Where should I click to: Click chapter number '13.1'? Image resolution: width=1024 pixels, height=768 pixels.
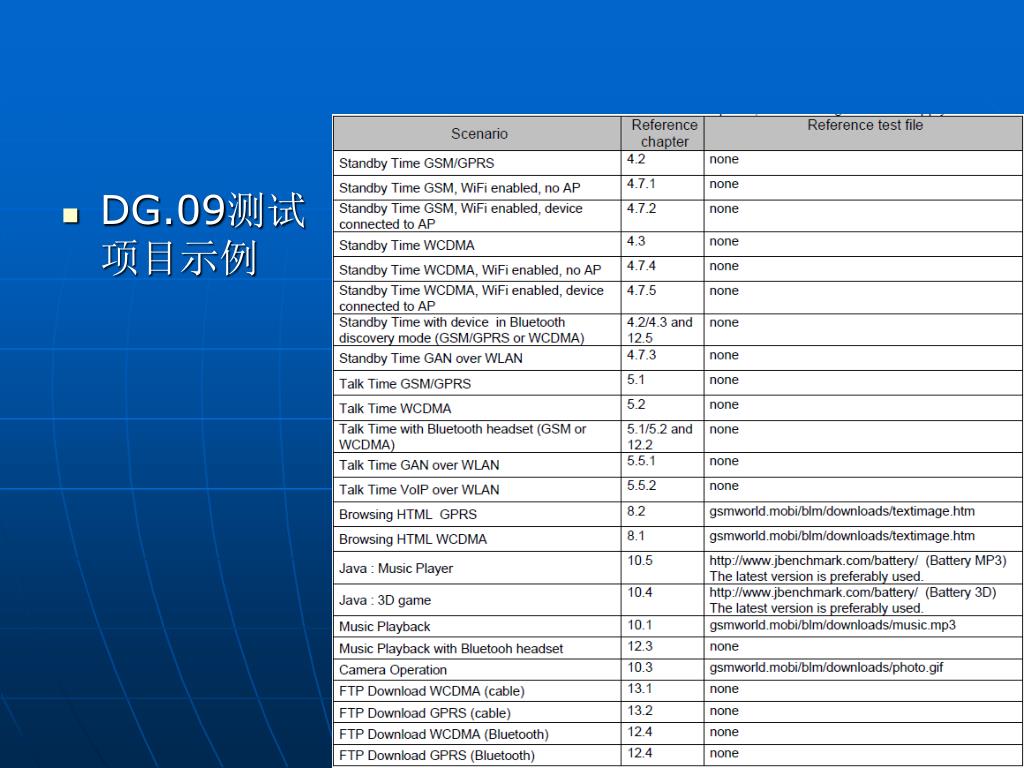click(x=640, y=689)
